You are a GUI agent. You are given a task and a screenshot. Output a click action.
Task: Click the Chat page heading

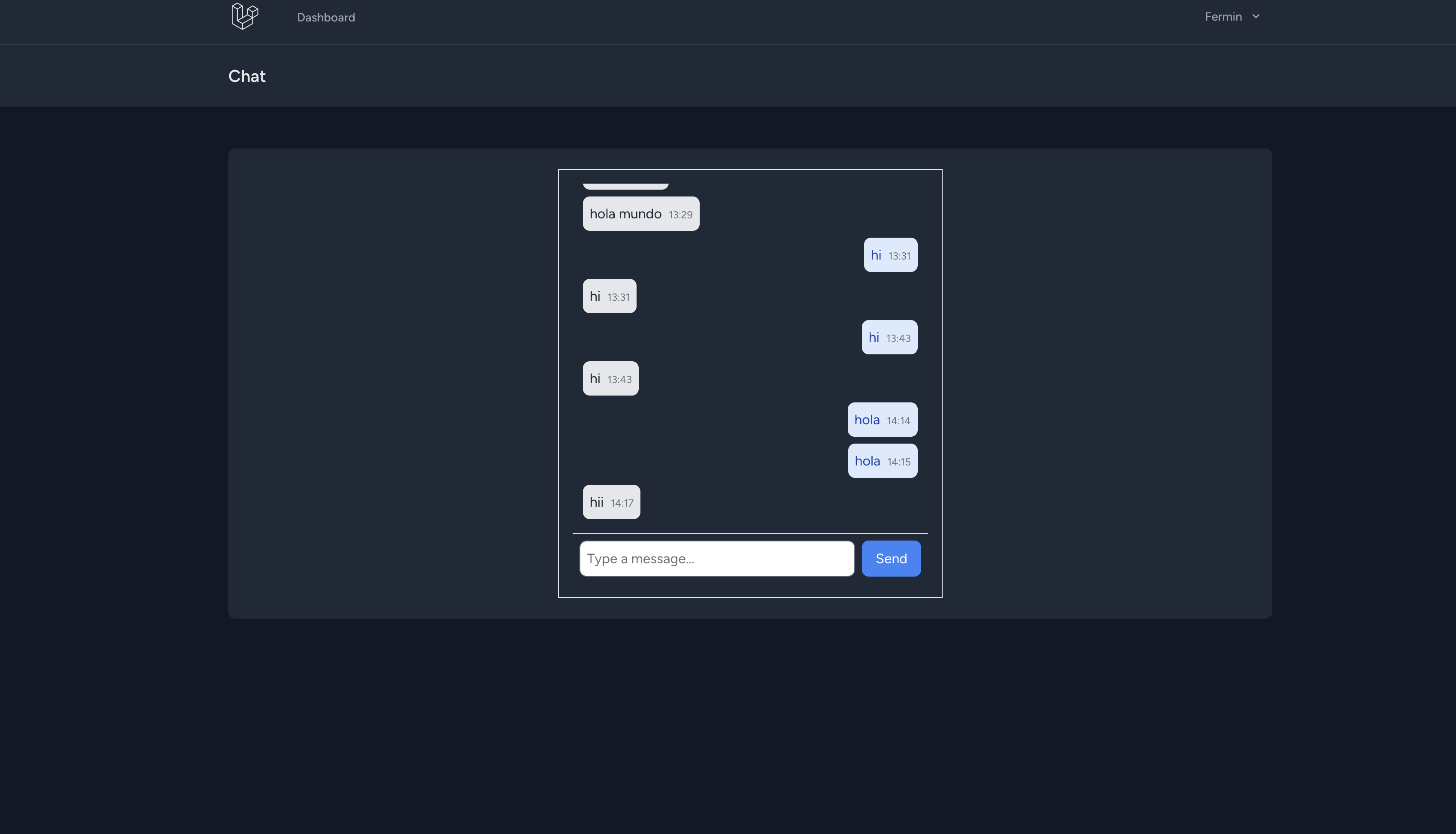[247, 76]
